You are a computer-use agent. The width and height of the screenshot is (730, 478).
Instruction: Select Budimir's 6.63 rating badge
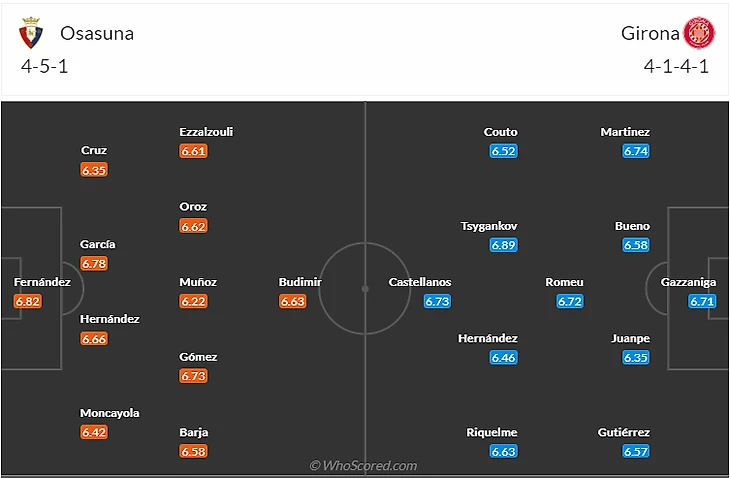[293, 301]
